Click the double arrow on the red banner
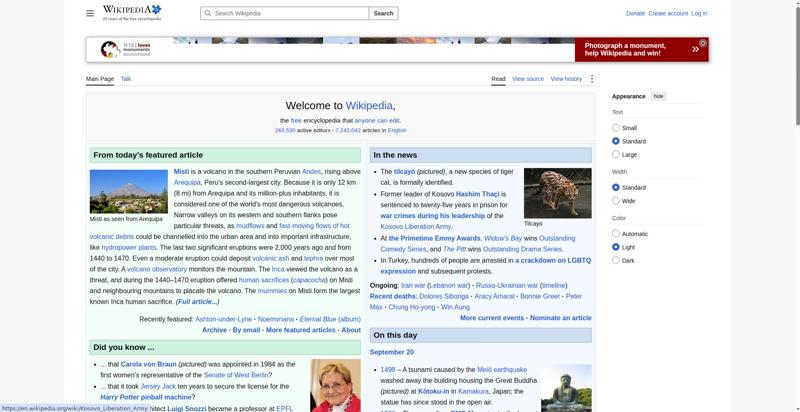This screenshot has width=800, height=412. pyautogui.click(x=695, y=49)
